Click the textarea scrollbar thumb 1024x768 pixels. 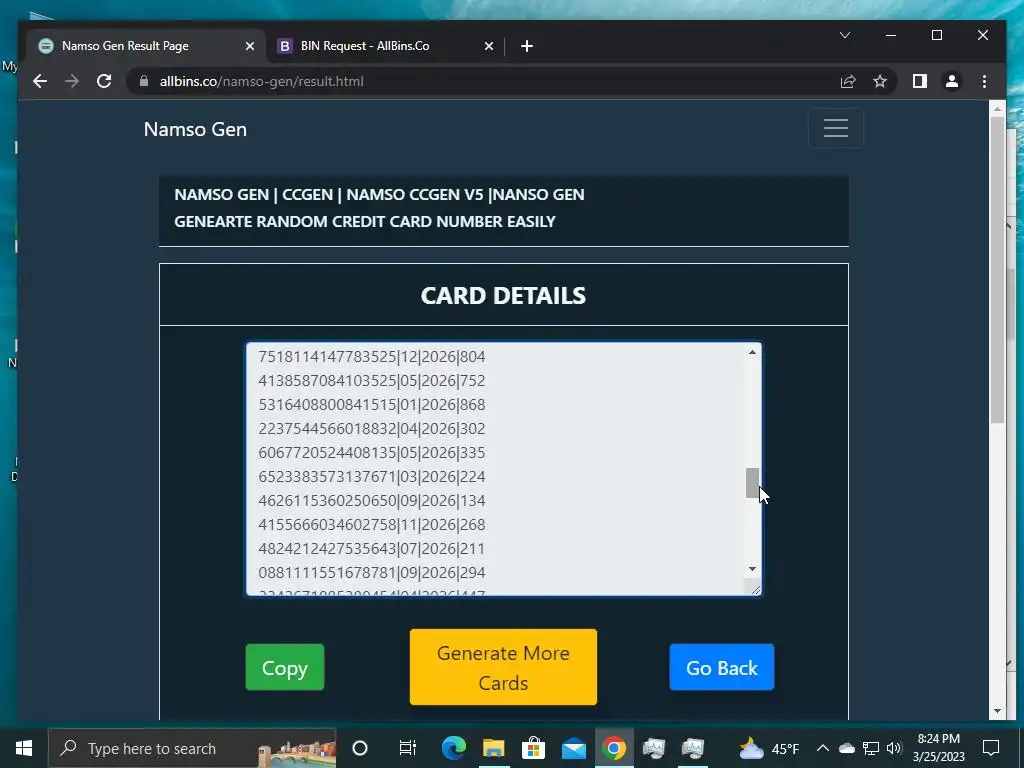[x=752, y=483]
